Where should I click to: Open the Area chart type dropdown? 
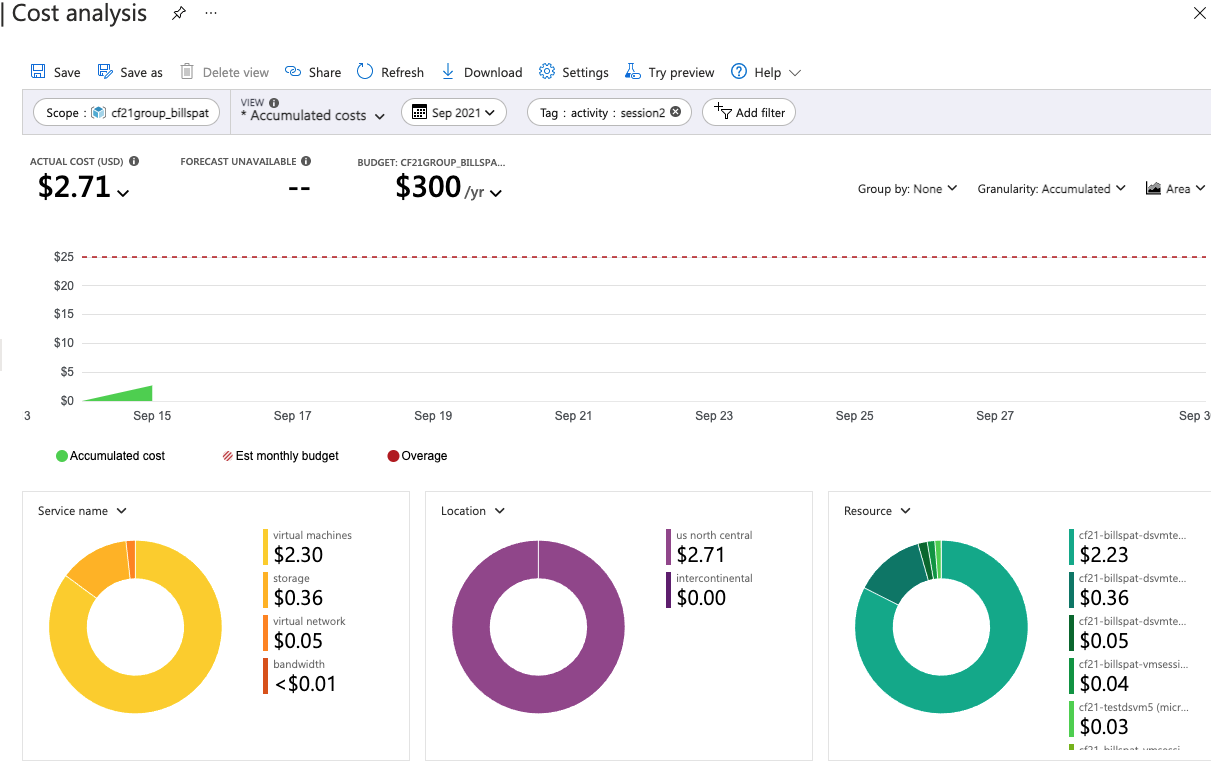coord(1176,188)
